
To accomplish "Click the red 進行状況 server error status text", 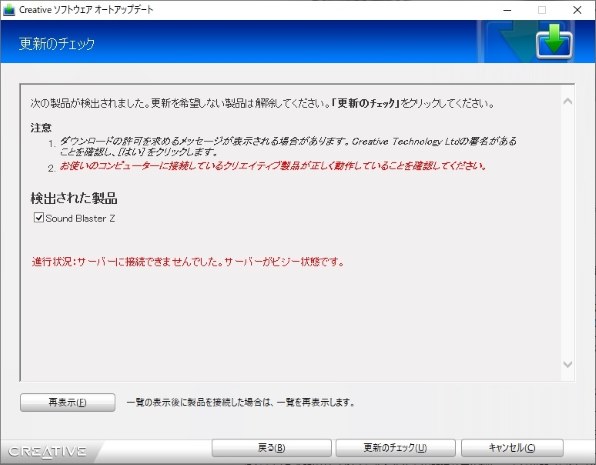I will (188, 262).
